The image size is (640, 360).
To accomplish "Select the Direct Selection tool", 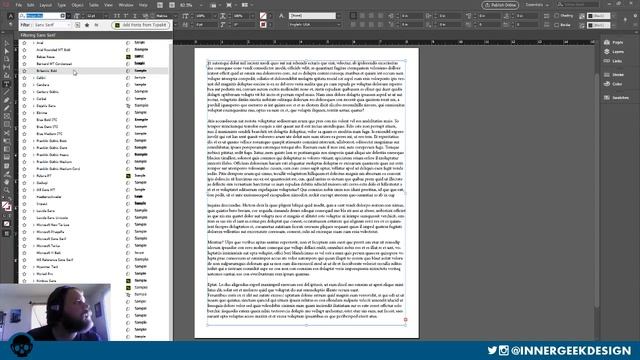I will click(7, 51).
